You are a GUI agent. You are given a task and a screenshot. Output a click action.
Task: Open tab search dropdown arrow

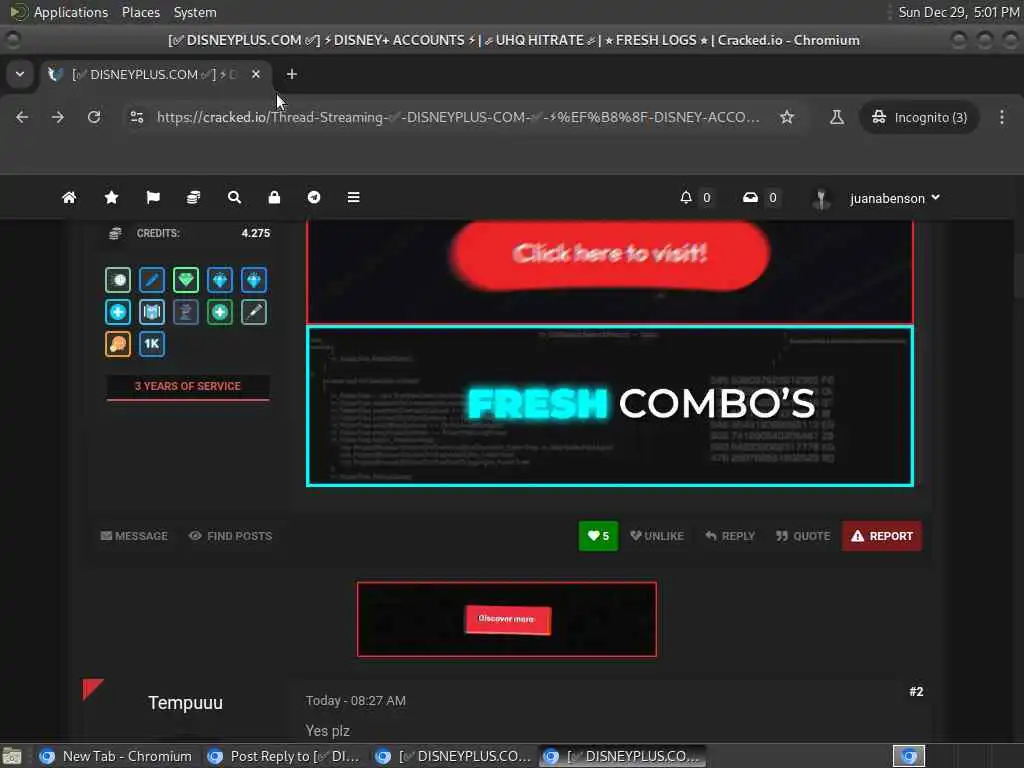[20, 74]
